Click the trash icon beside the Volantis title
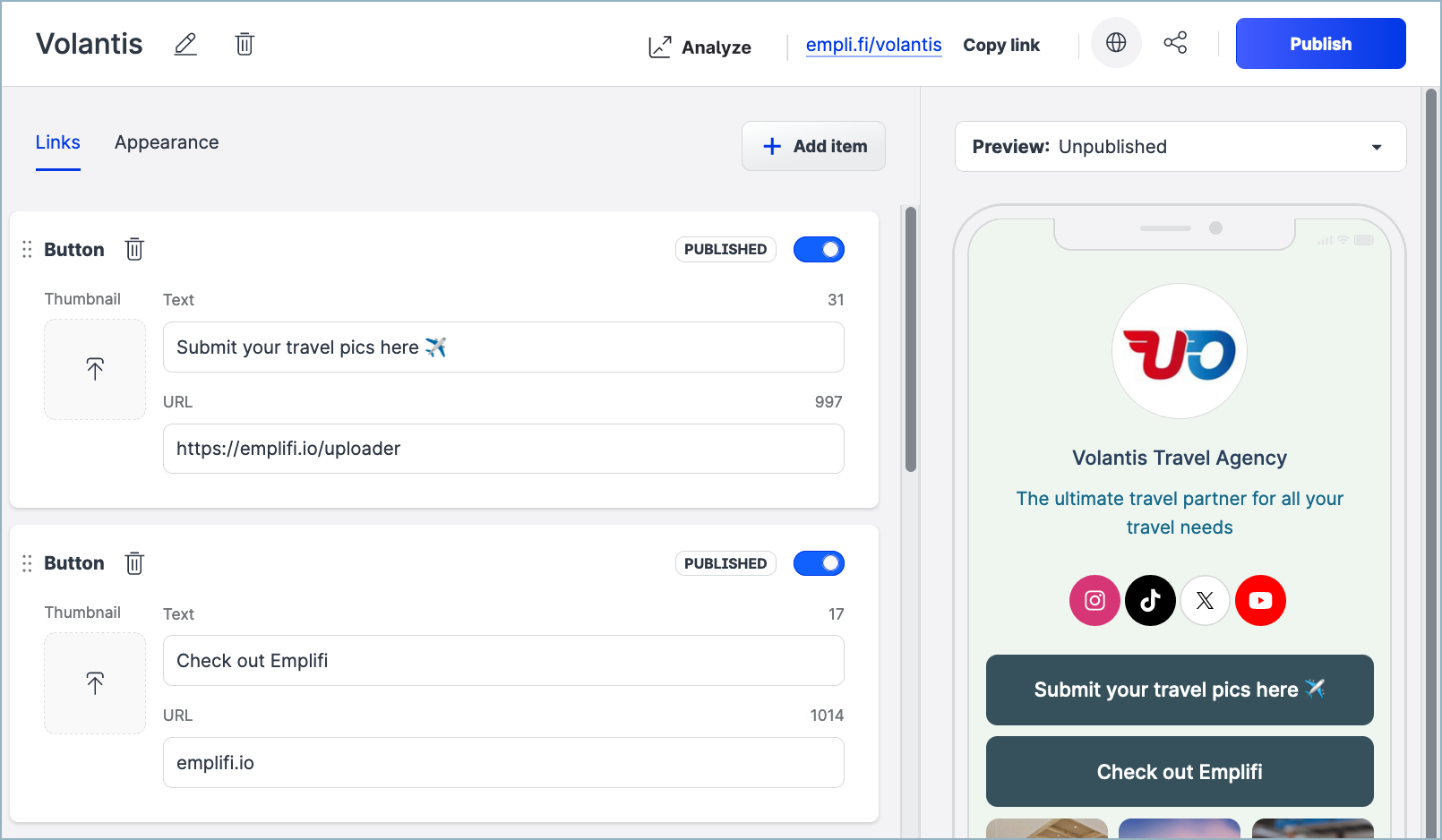The height and width of the screenshot is (840, 1442). coord(245,44)
